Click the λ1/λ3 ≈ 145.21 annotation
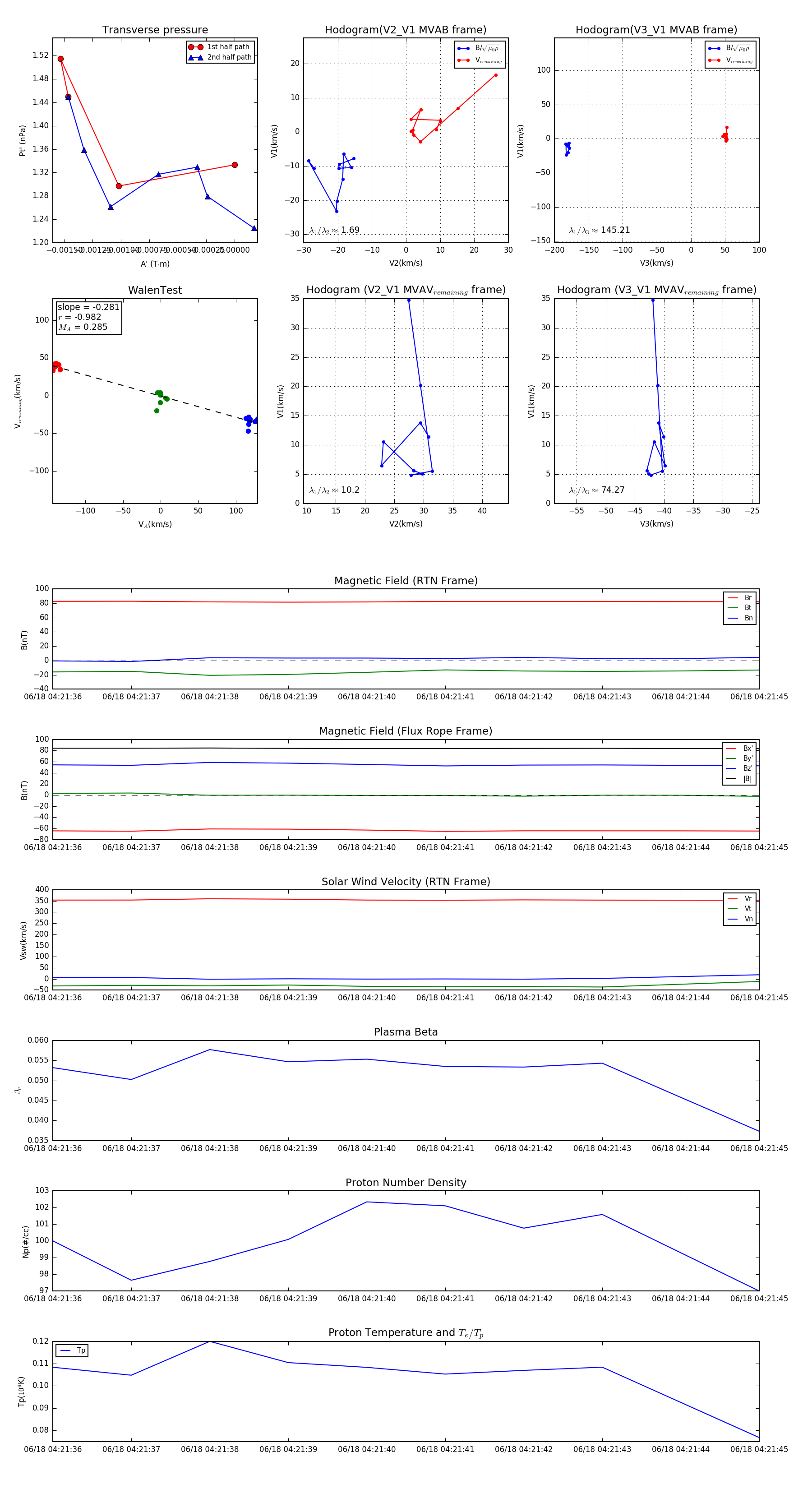This screenshot has width=812, height=1489. pyautogui.click(x=600, y=230)
